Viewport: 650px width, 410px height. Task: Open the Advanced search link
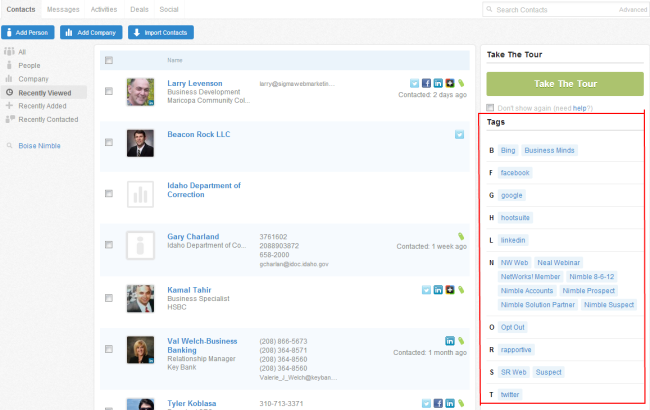click(633, 10)
